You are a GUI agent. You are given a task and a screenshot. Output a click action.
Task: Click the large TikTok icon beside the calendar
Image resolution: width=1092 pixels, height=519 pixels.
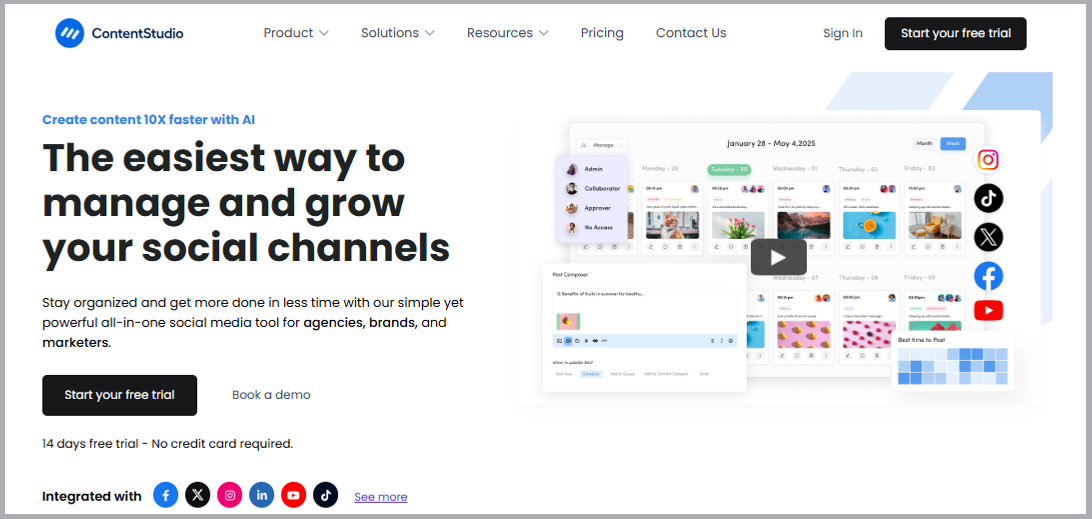(988, 199)
